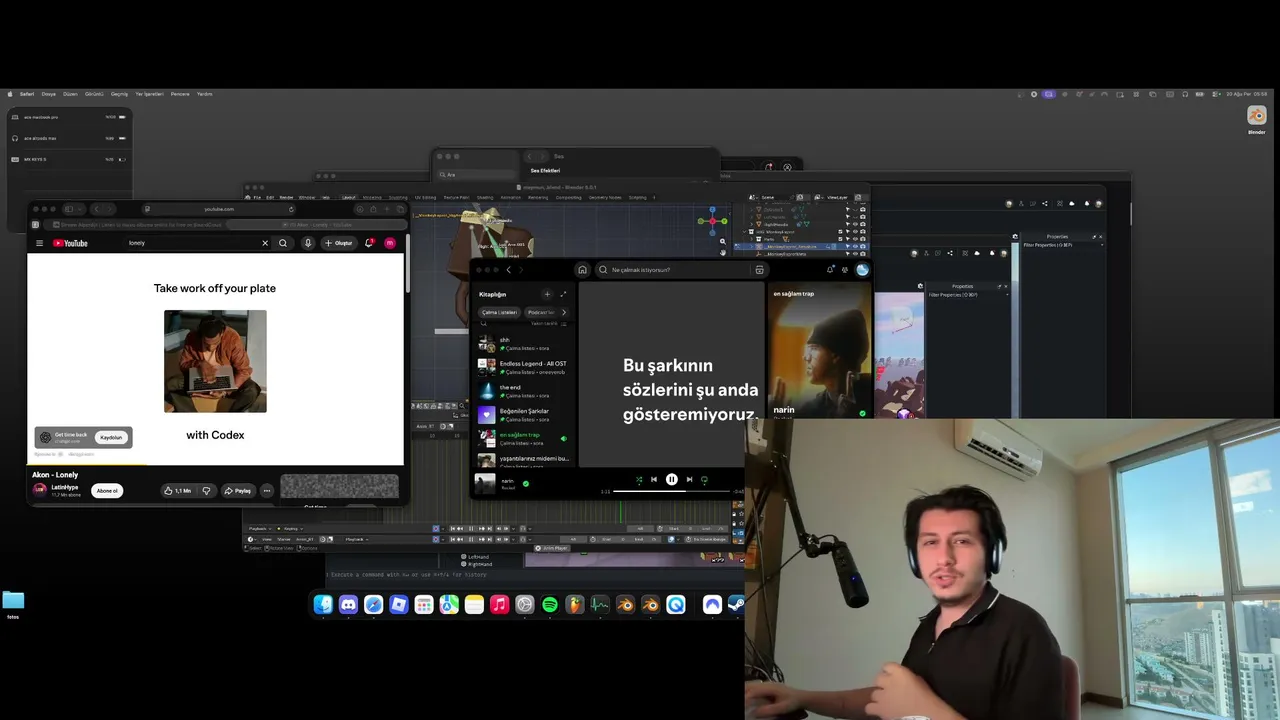This screenshot has width=1280, height=720.
Task: Show more library filter chips with arrow
Action: (563, 312)
